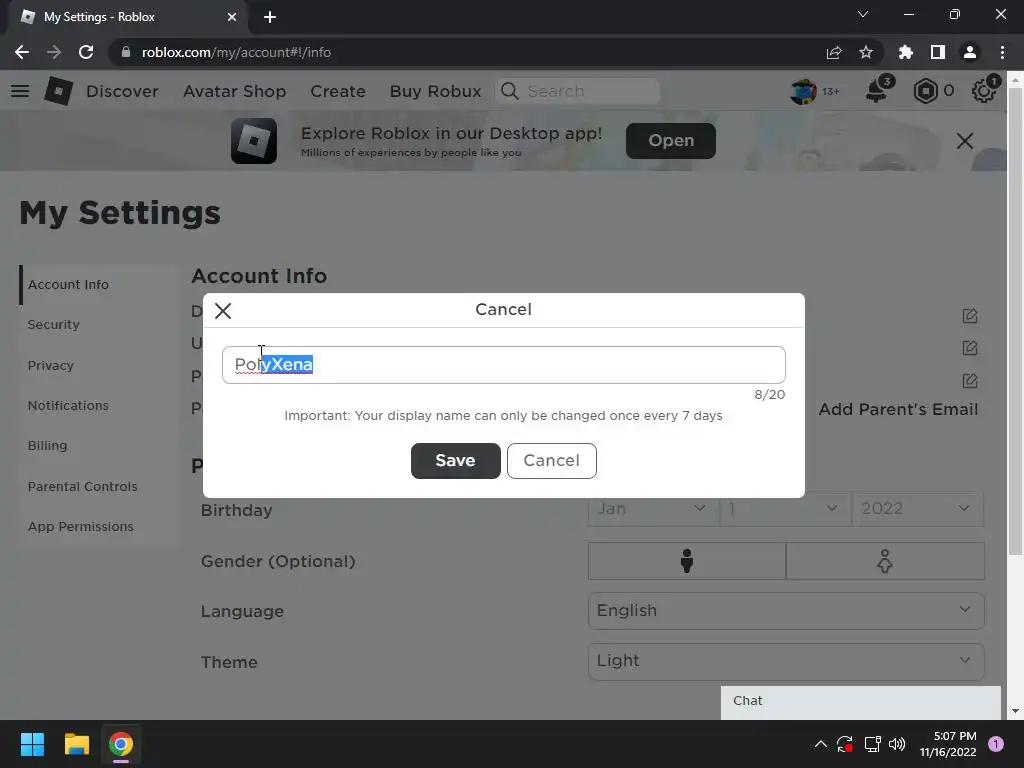Show hidden tray icons chevron
This screenshot has width=1024, height=768.
coord(821,744)
